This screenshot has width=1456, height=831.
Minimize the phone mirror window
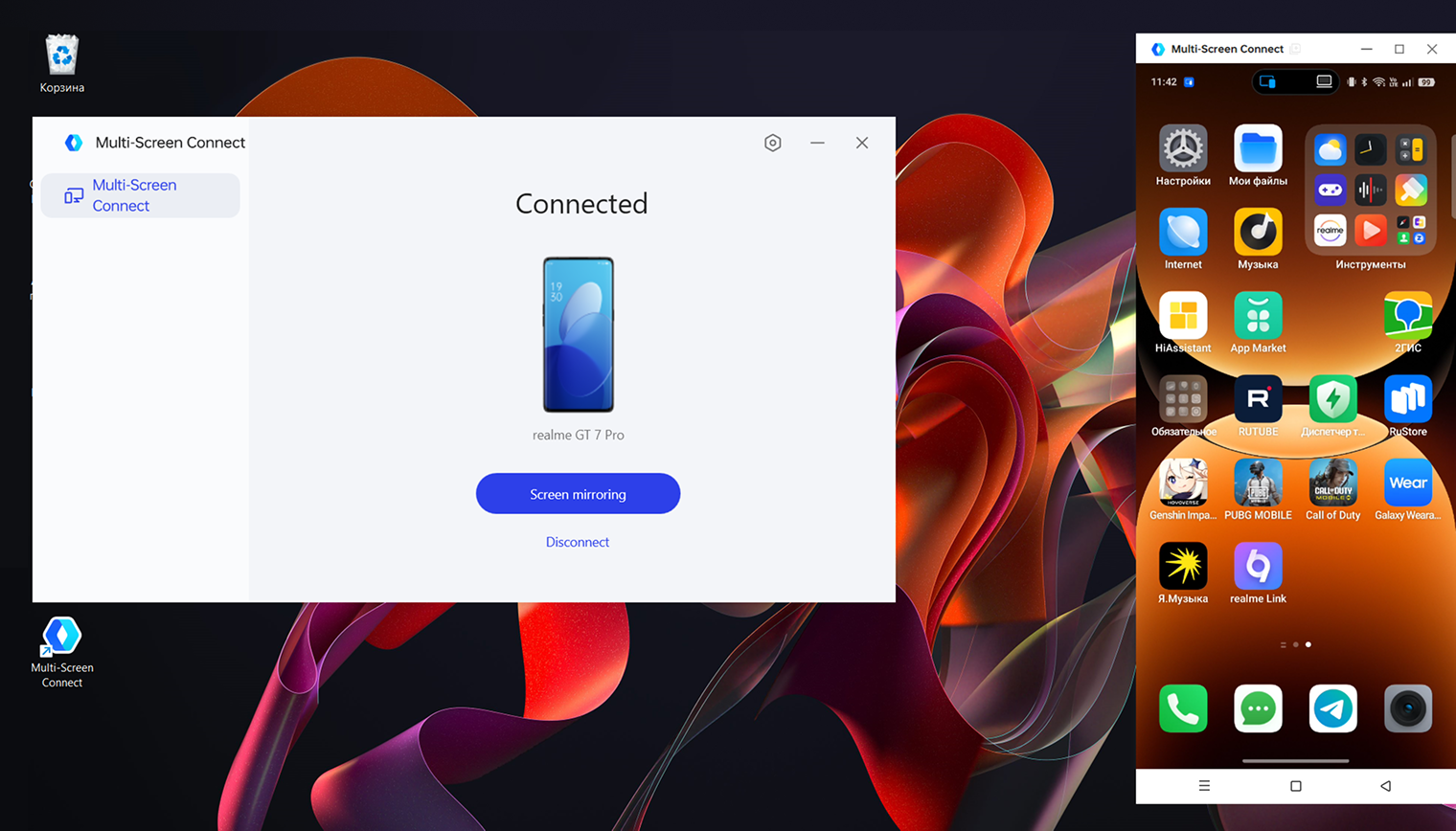1367,49
